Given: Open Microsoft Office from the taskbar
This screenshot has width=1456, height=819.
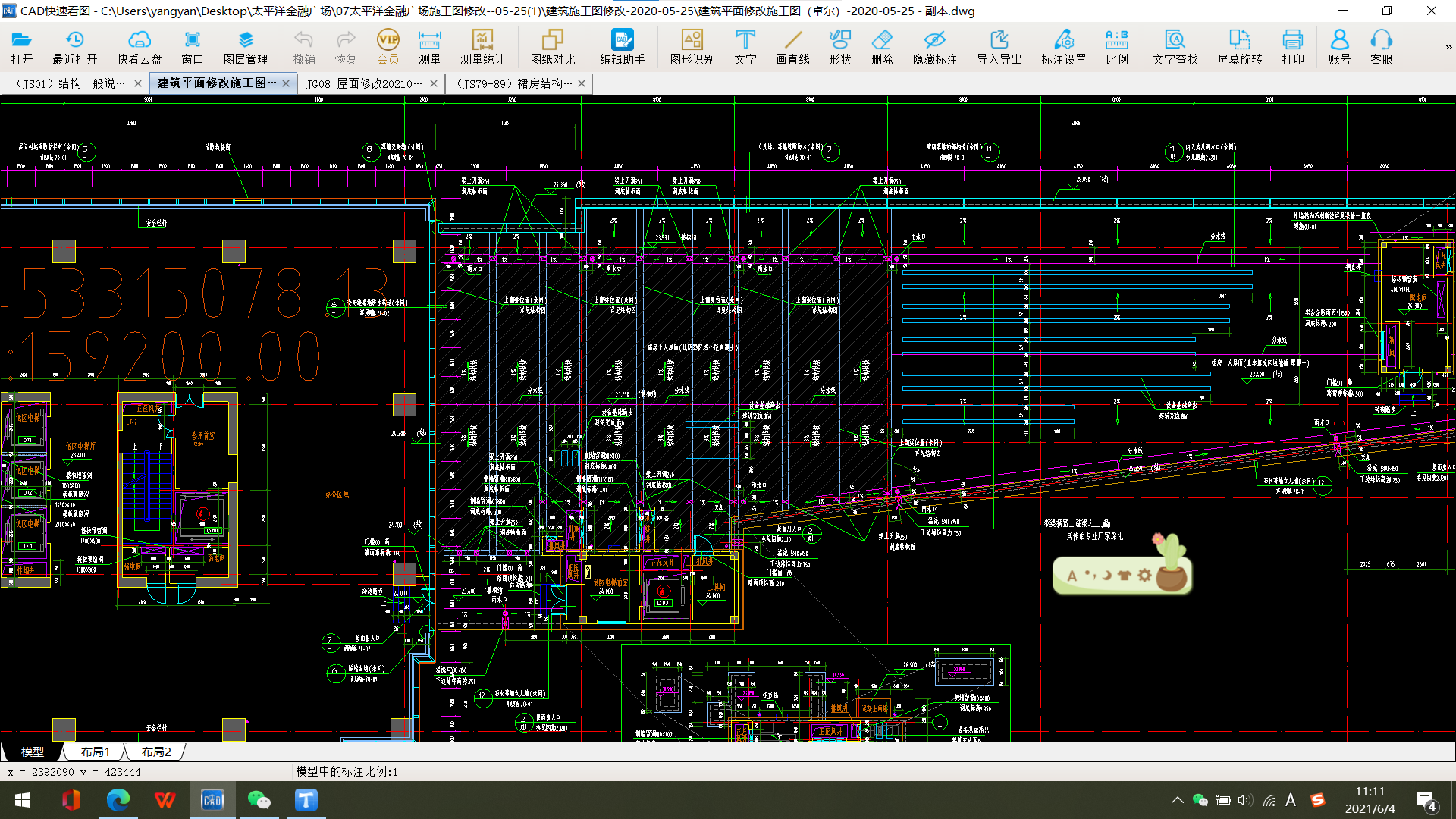Looking at the screenshot, I should click(71, 800).
